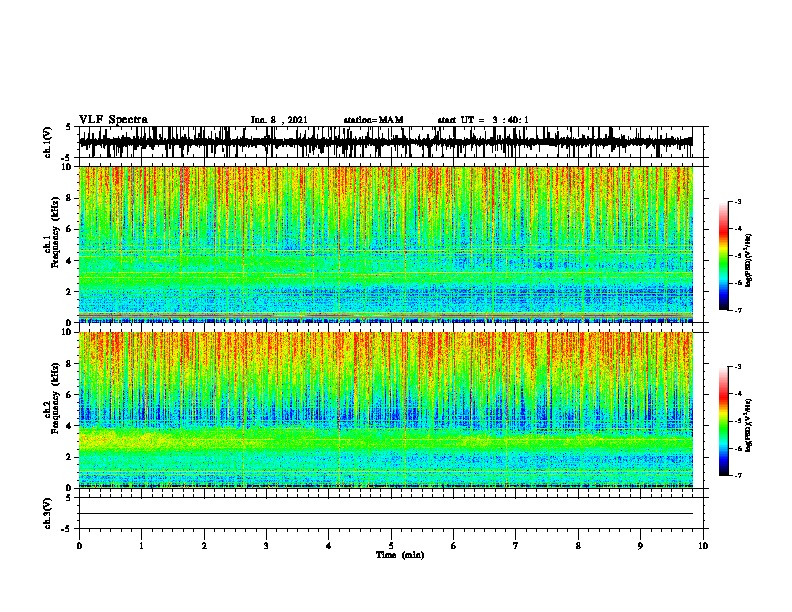This screenshot has height=612, width=792.
Task: Click time axis tick label 9
Action: [x=640, y=546]
